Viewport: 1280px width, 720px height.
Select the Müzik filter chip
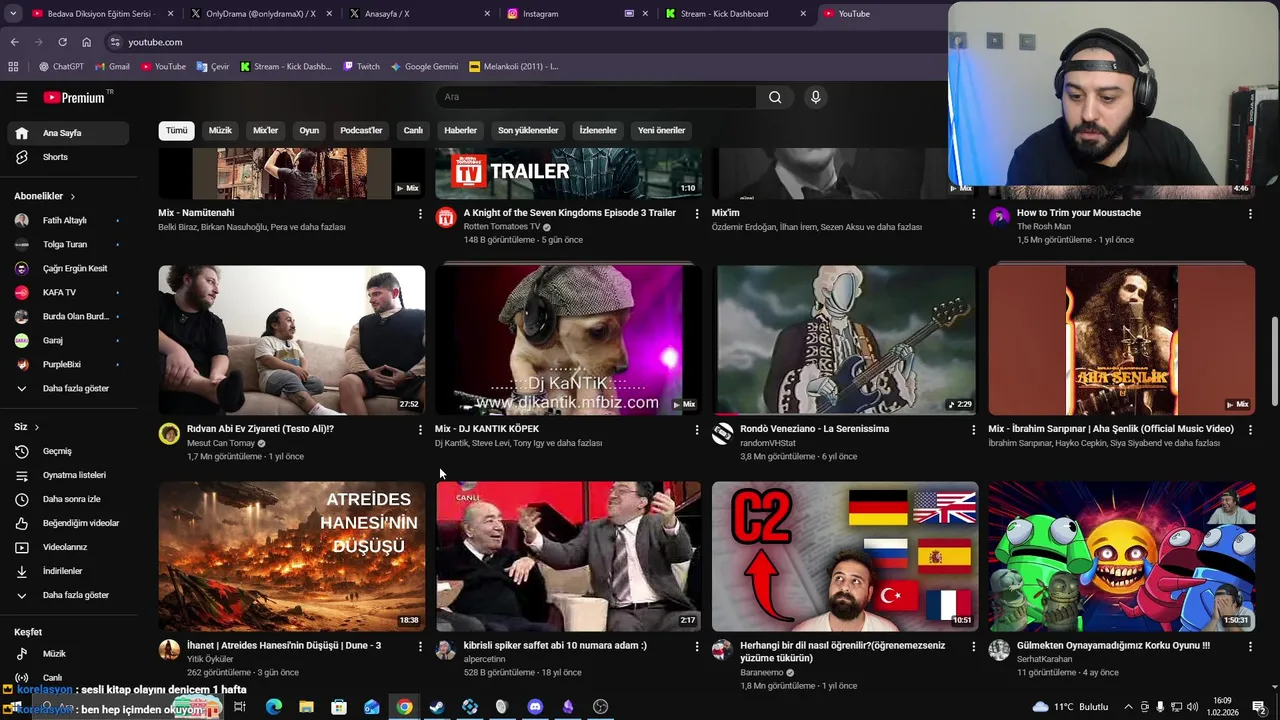(220, 130)
